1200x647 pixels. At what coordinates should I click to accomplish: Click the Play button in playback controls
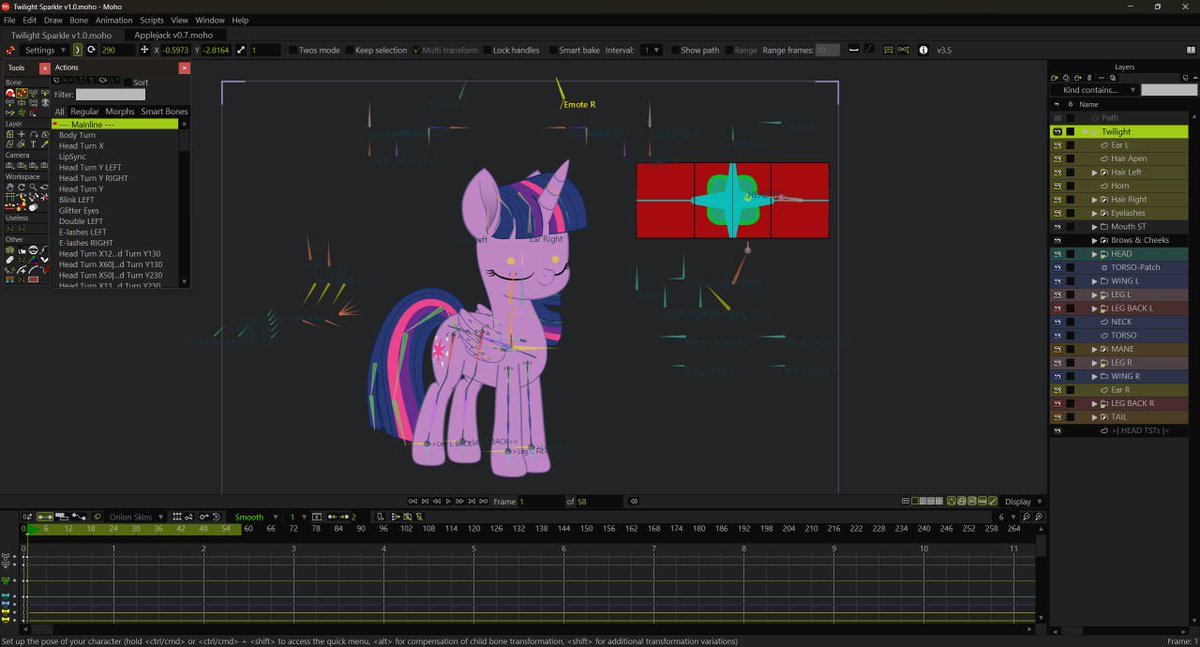(448, 501)
